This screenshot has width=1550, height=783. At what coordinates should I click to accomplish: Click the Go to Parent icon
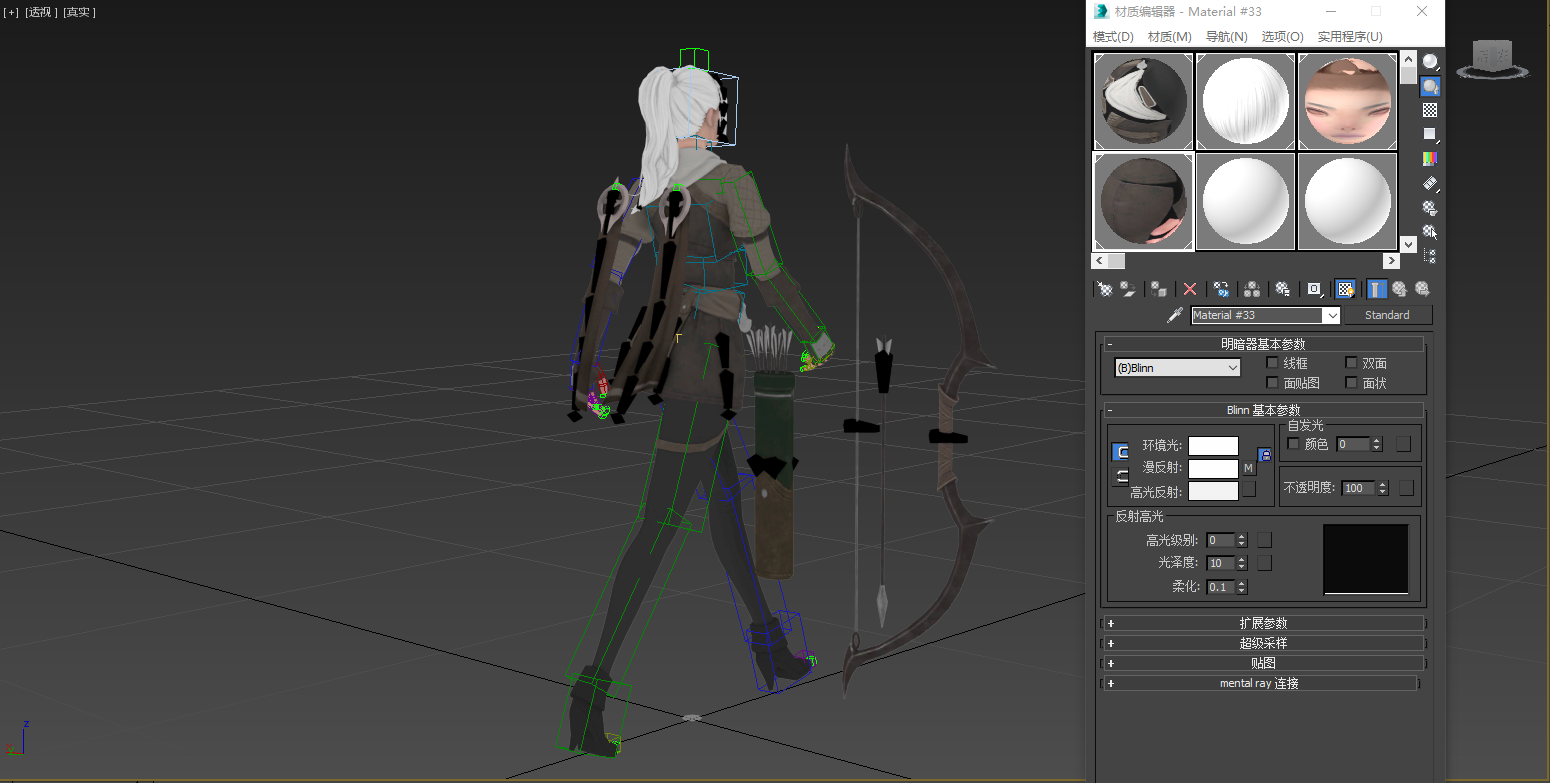[1400, 289]
